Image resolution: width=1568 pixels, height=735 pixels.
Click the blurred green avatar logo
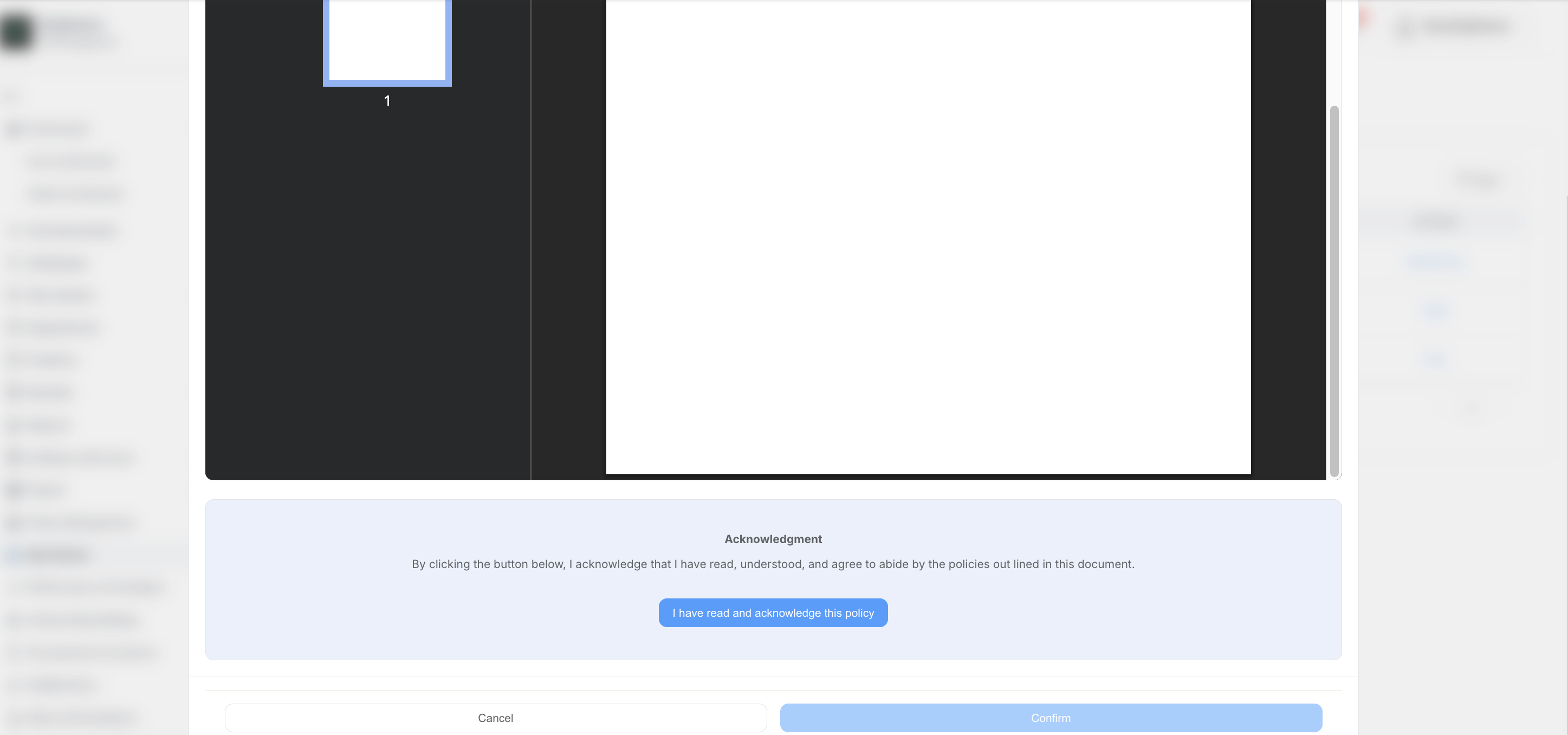16,31
